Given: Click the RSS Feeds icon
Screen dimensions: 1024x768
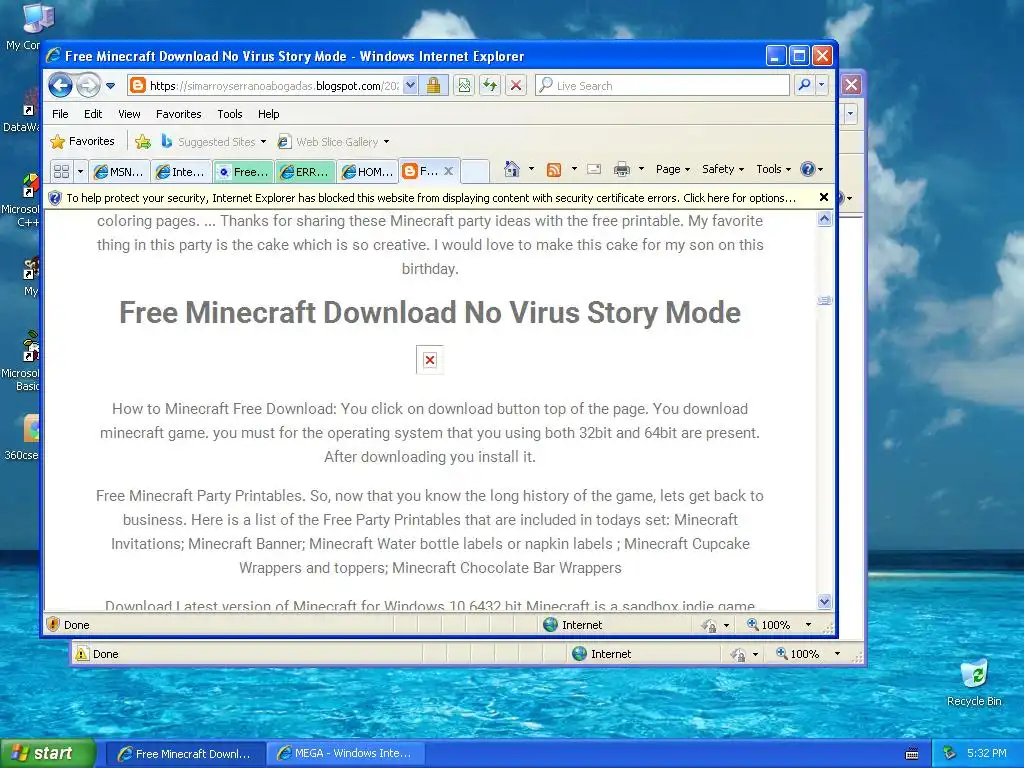Looking at the screenshot, I should 554,170.
